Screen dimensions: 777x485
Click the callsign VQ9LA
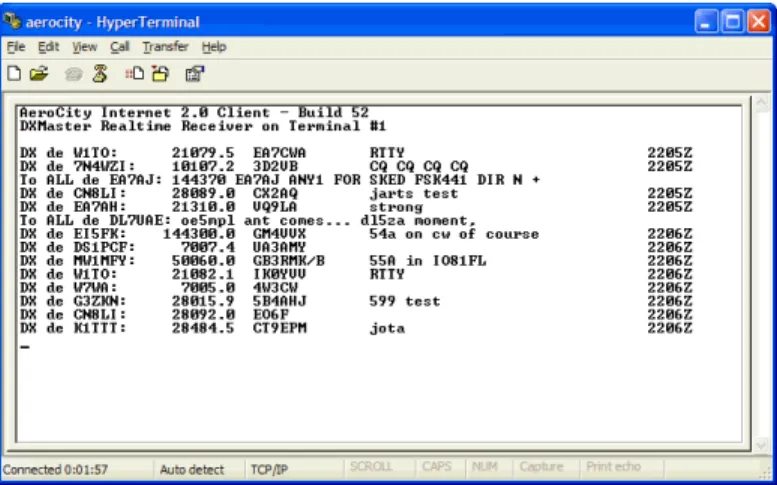(275, 207)
